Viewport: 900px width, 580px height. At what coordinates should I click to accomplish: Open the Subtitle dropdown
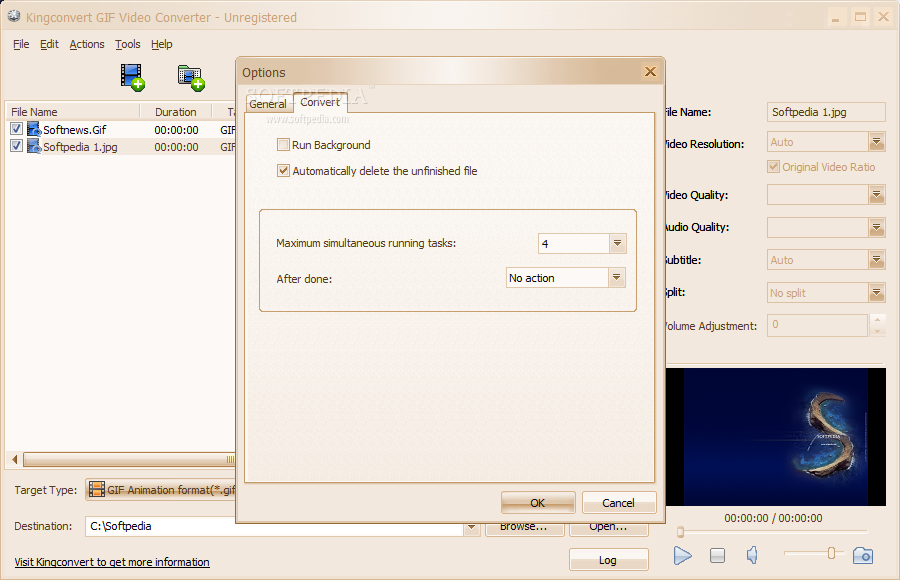pyautogui.click(x=876, y=260)
